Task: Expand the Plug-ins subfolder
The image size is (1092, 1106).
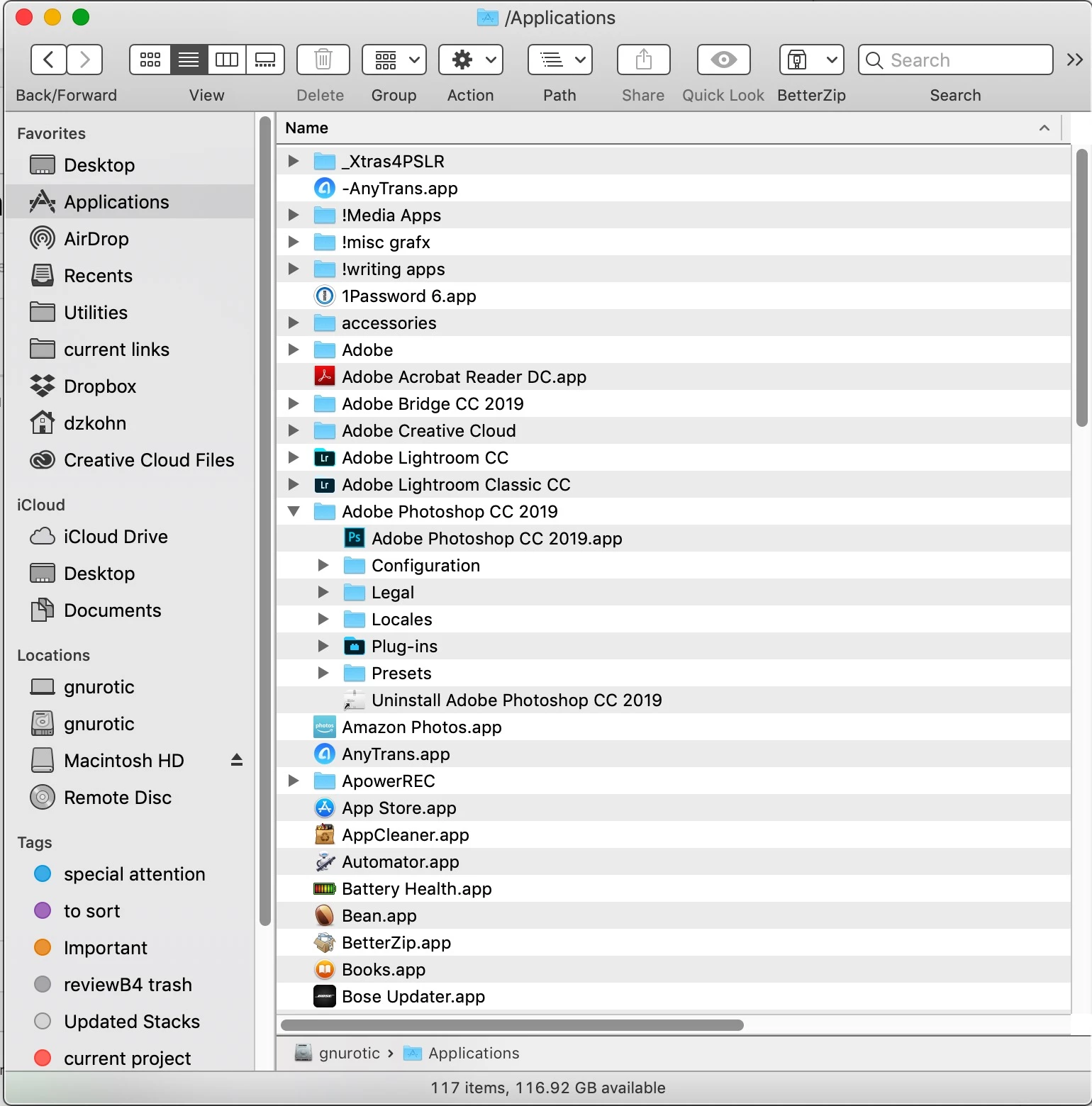Action: point(323,646)
